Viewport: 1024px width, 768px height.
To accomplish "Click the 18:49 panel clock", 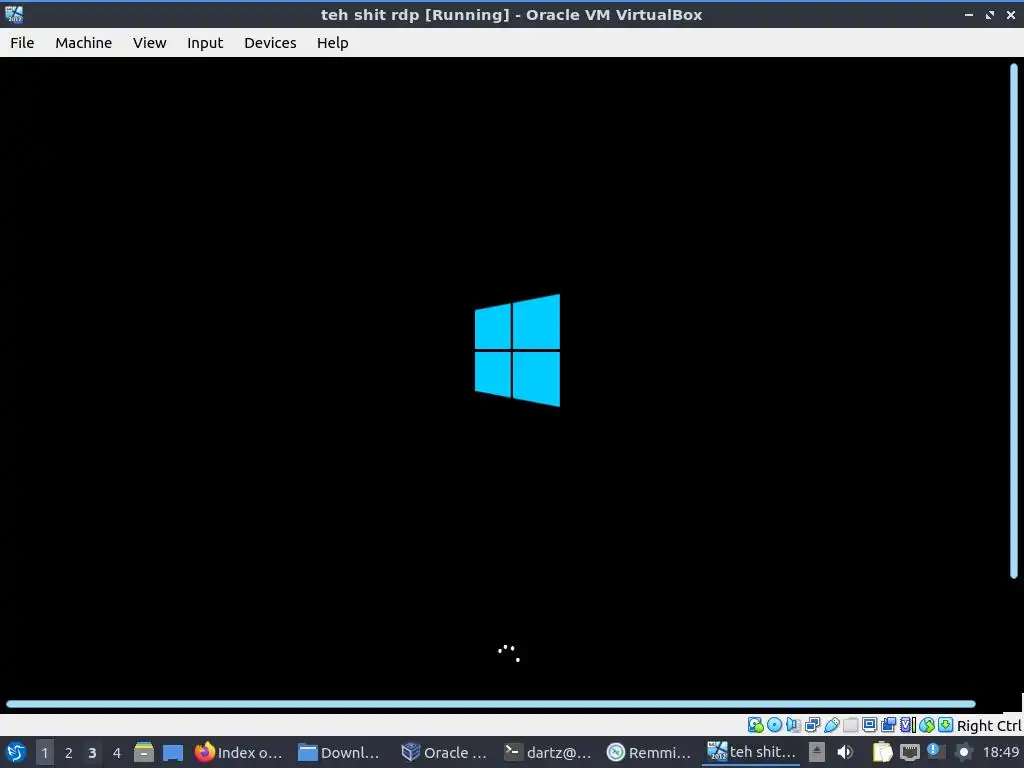I will [1000, 752].
